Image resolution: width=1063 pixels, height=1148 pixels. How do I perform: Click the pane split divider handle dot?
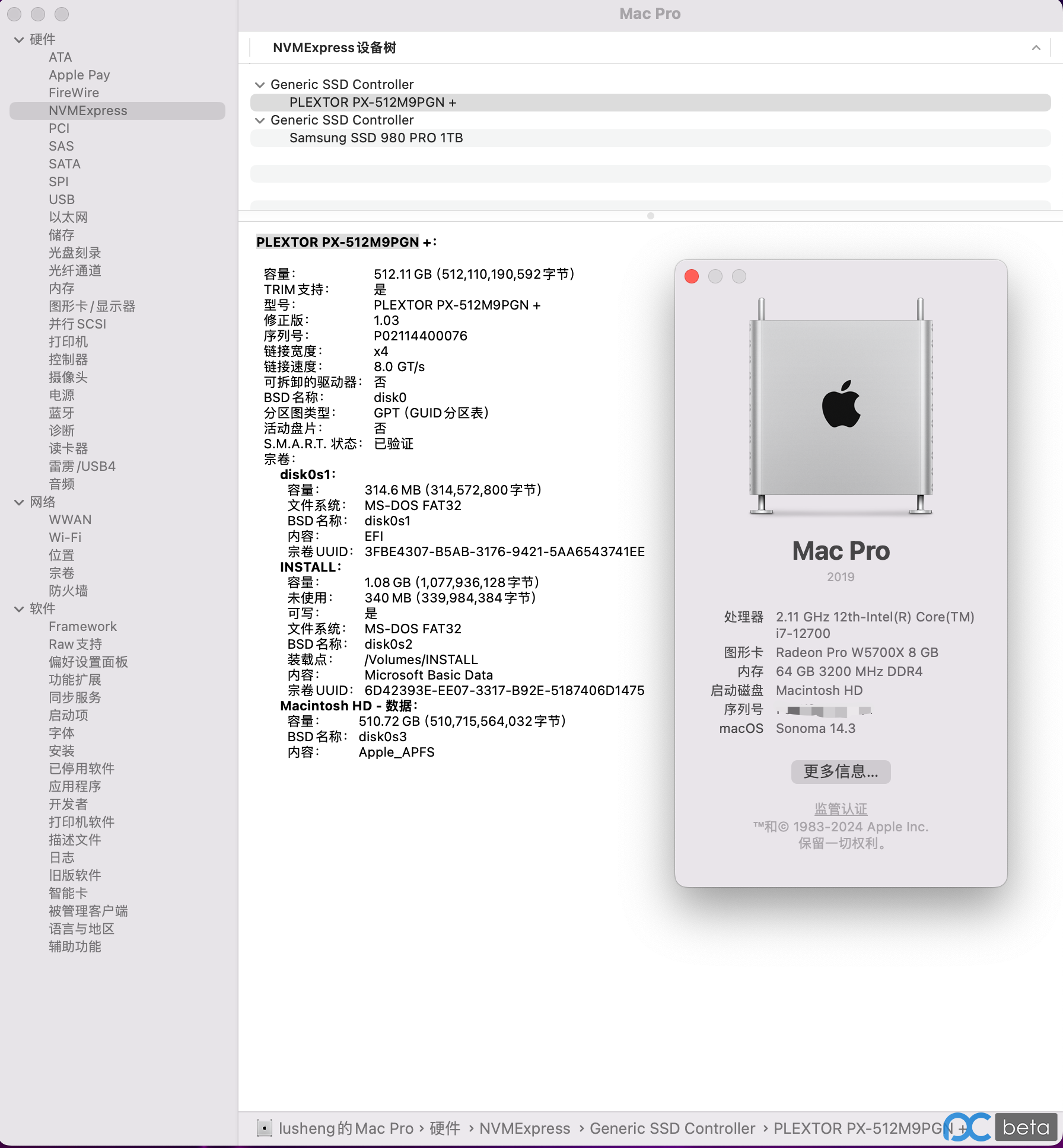point(651,216)
